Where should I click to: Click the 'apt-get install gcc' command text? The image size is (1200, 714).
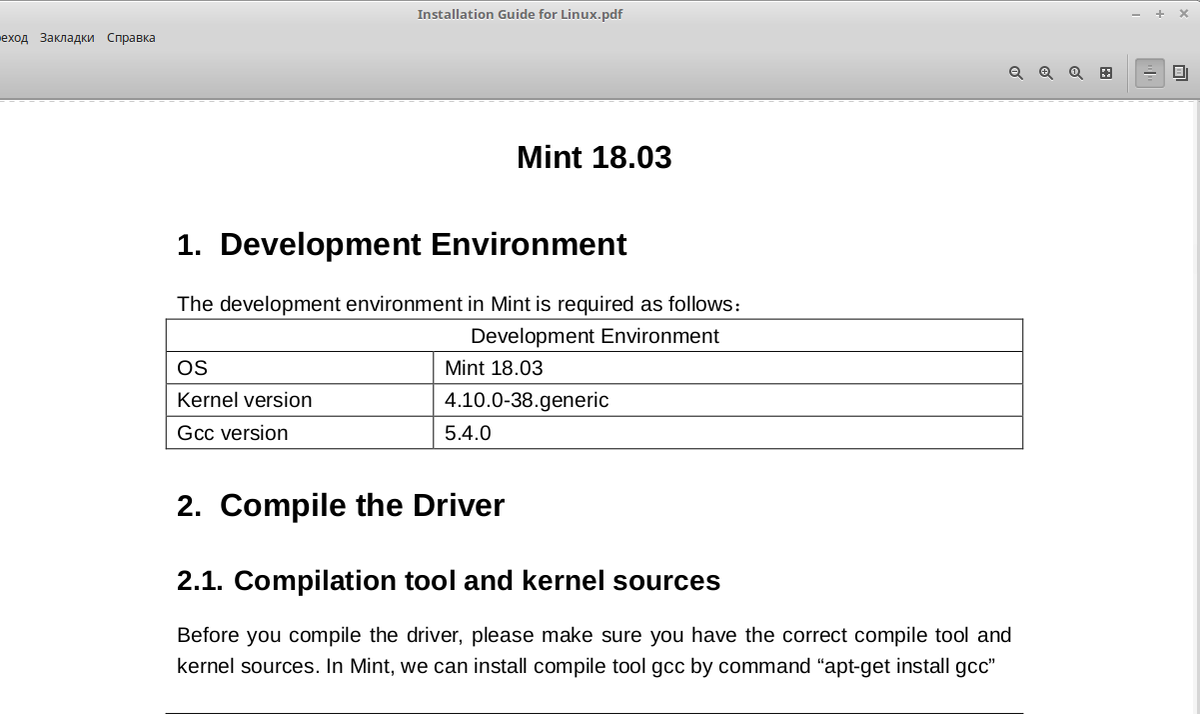907,666
